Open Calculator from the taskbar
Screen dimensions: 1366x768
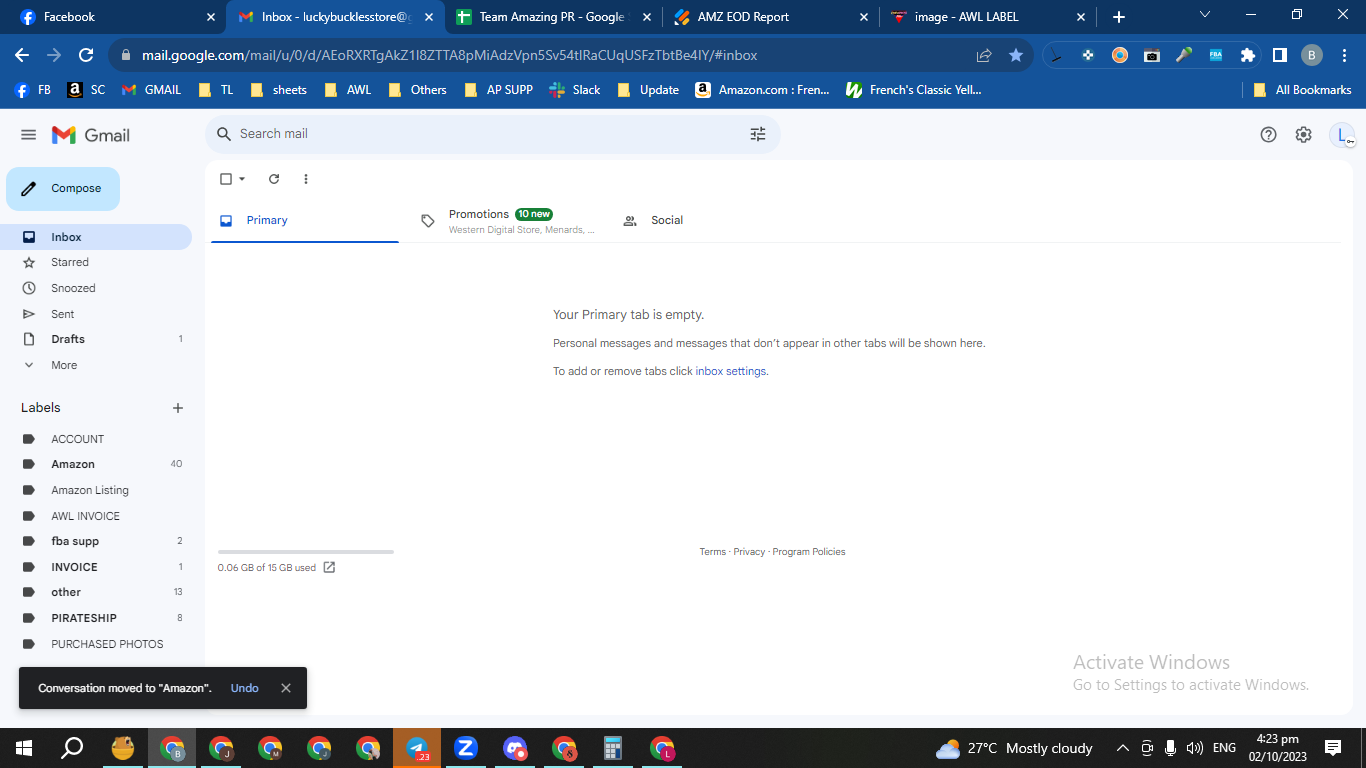pyautogui.click(x=613, y=748)
